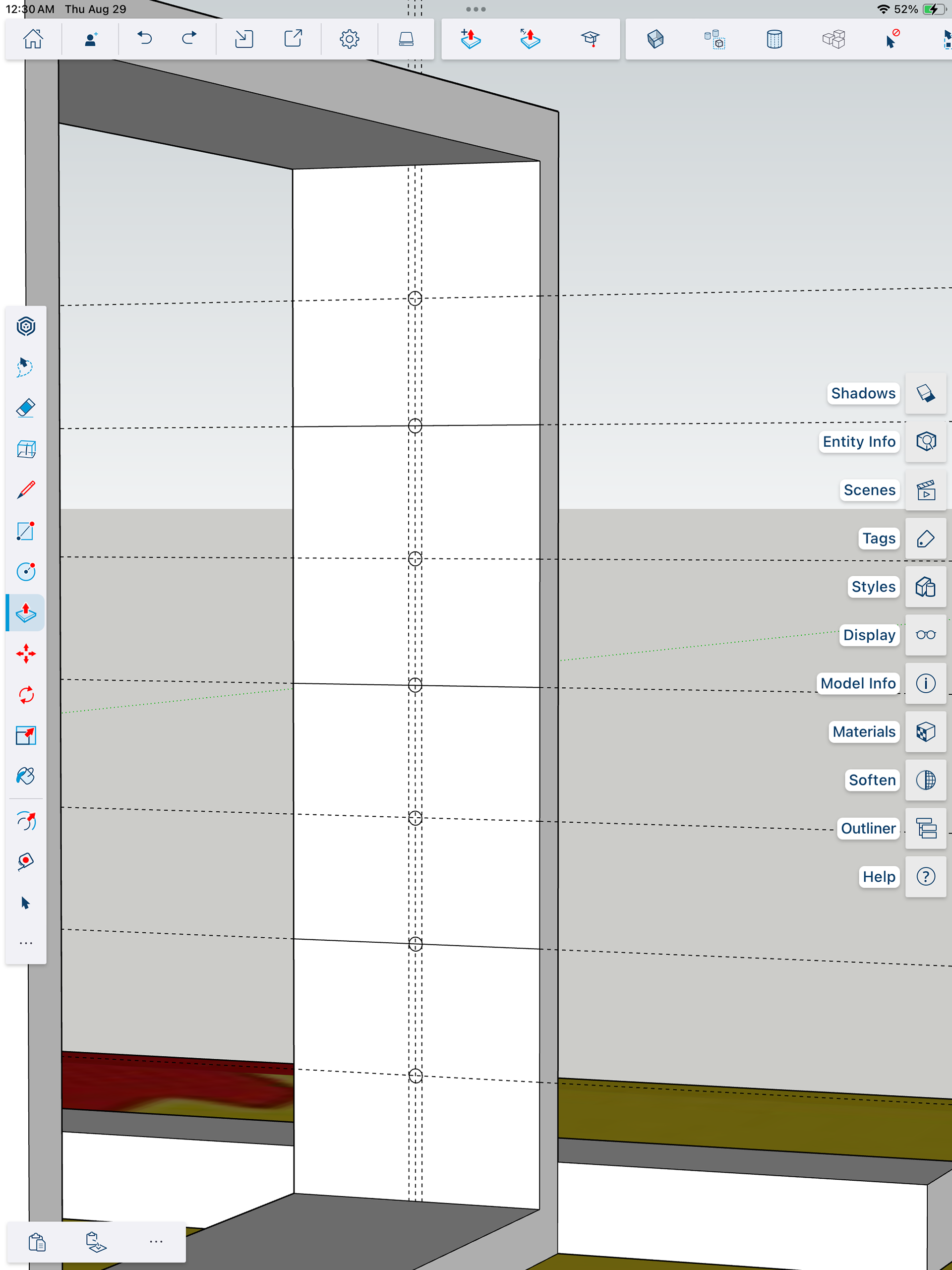Viewport: 952px width, 1270px height.
Task: Select the Pencil line tool
Action: pos(26,490)
